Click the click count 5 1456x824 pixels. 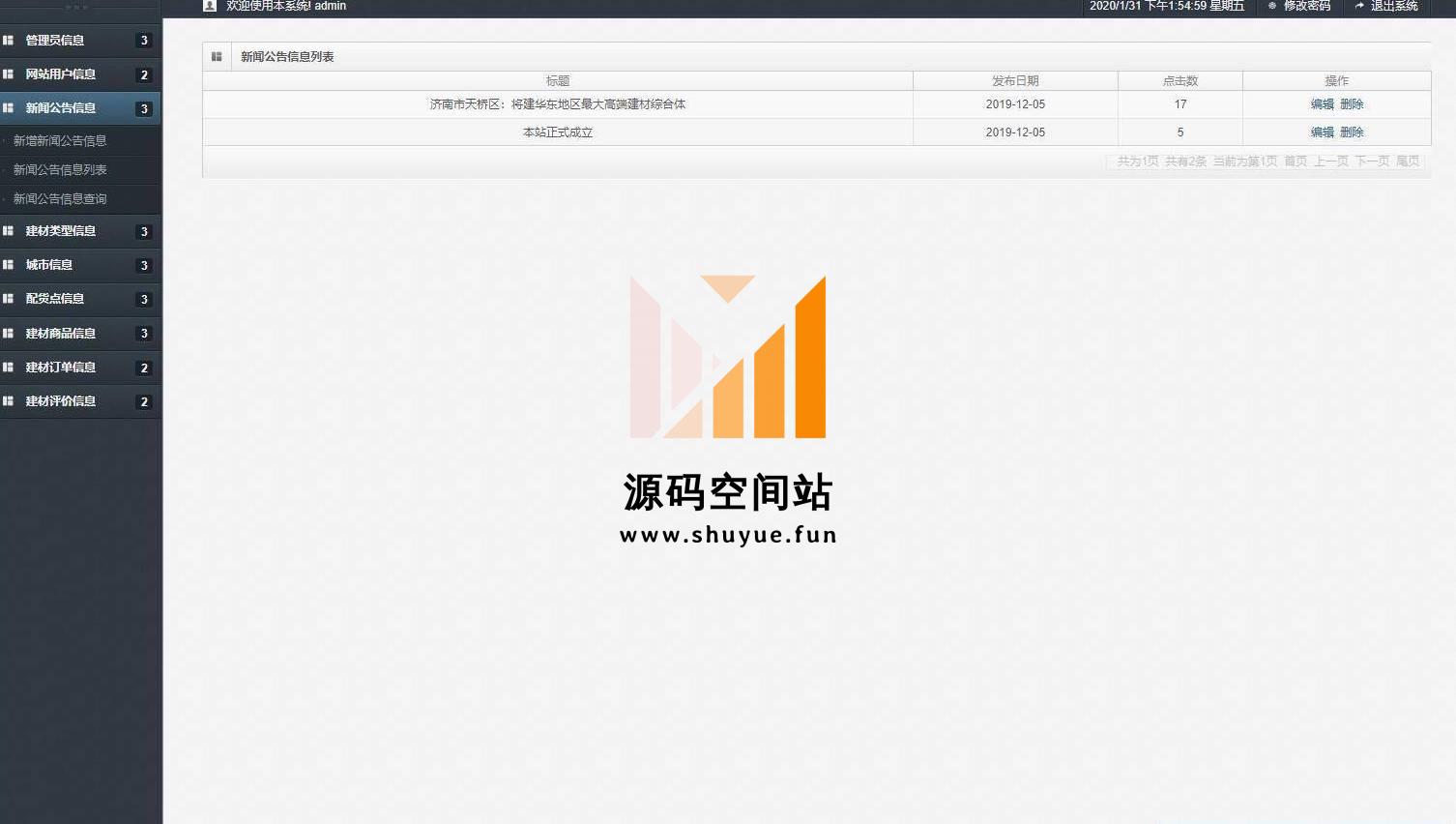pyautogui.click(x=1180, y=132)
